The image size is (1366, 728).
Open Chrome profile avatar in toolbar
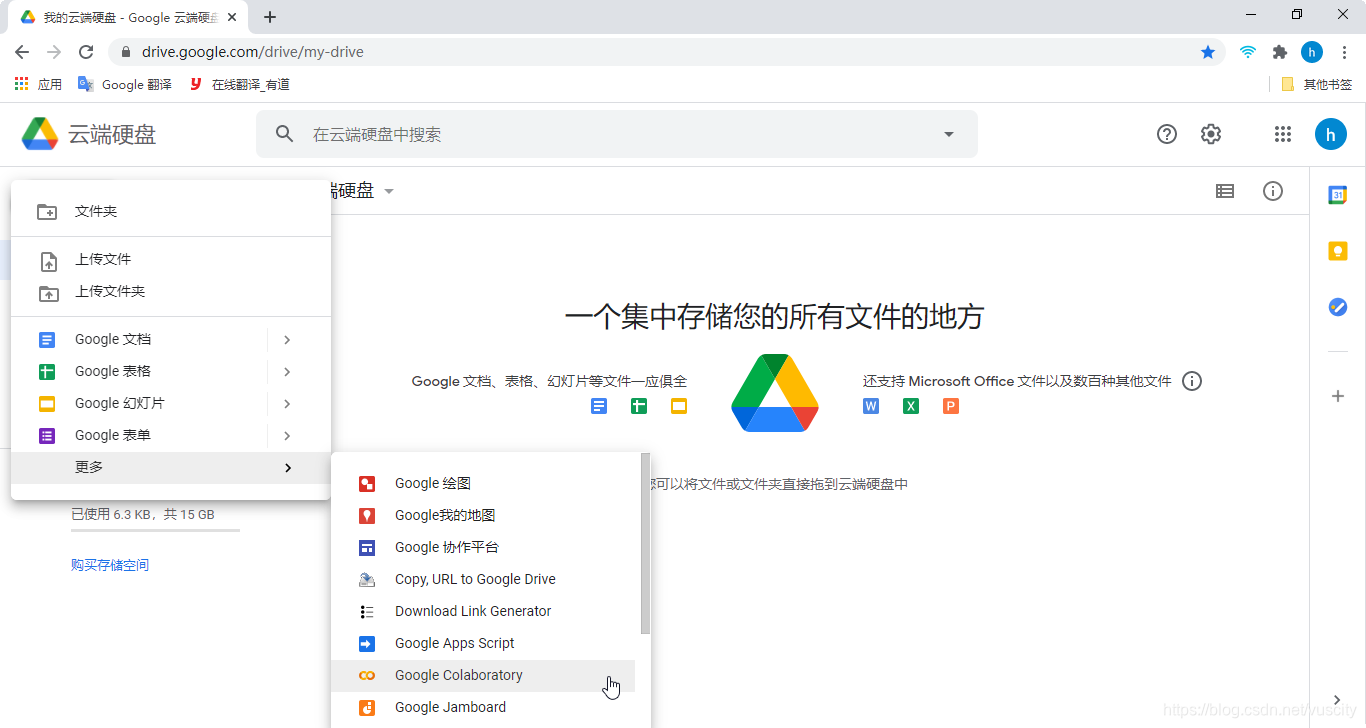coord(1312,52)
